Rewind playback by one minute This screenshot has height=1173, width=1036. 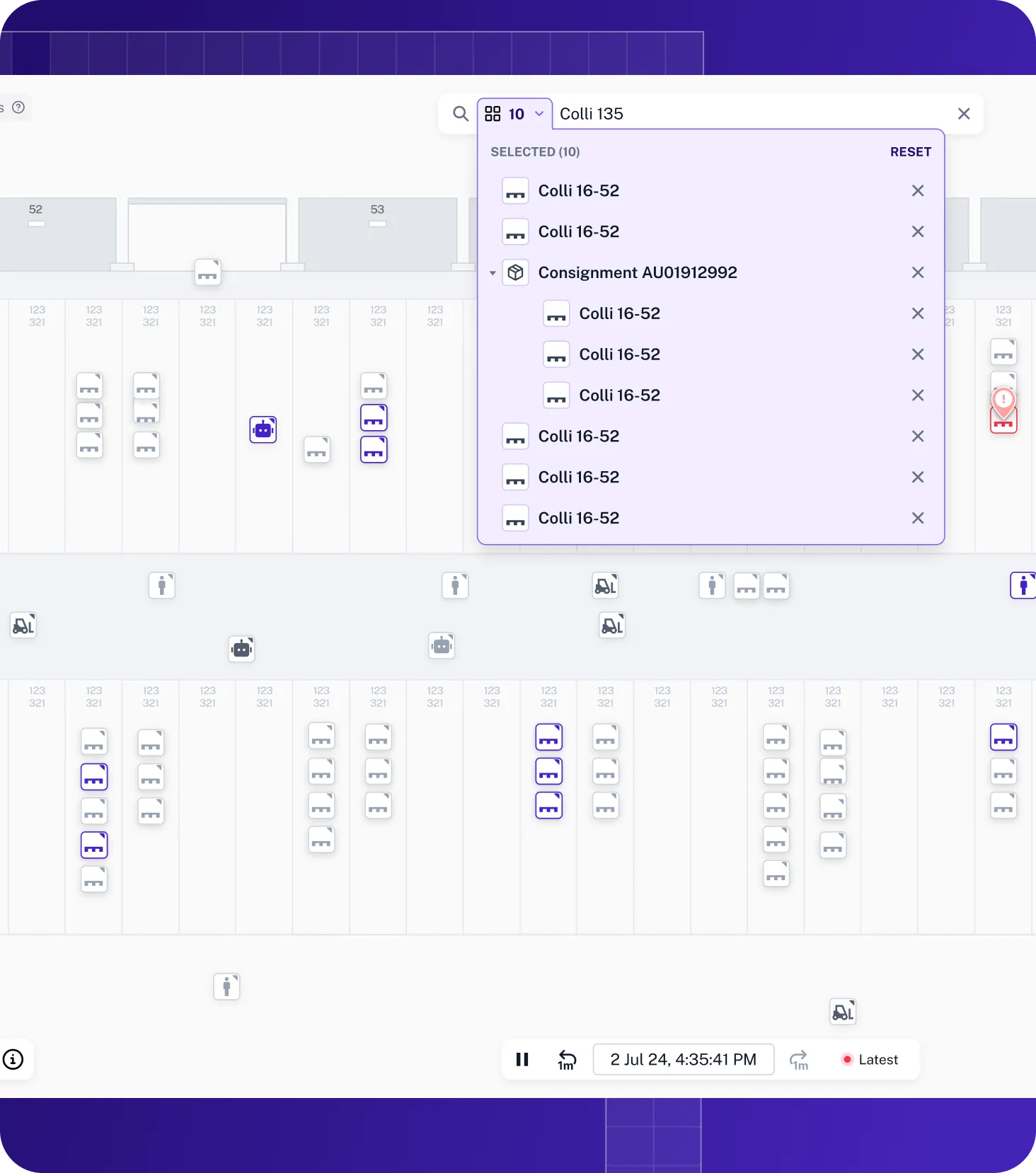pyautogui.click(x=567, y=1060)
